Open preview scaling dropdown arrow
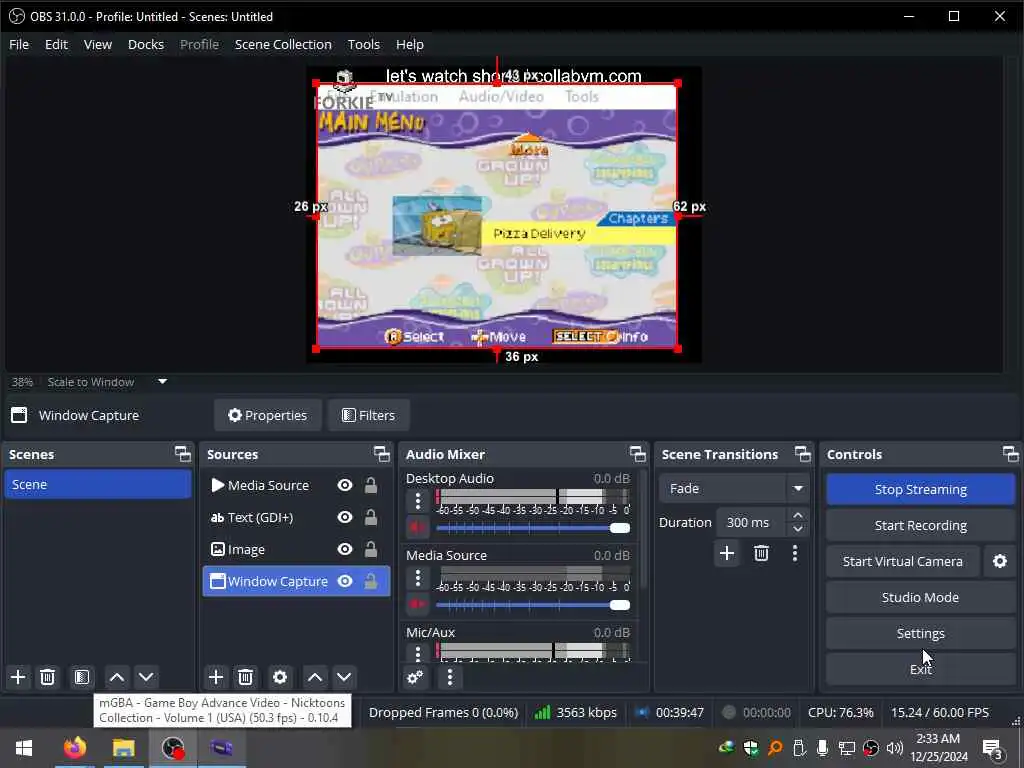This screenshot has height=768, width=1024. pyautogui.click(x=163, y=381)
